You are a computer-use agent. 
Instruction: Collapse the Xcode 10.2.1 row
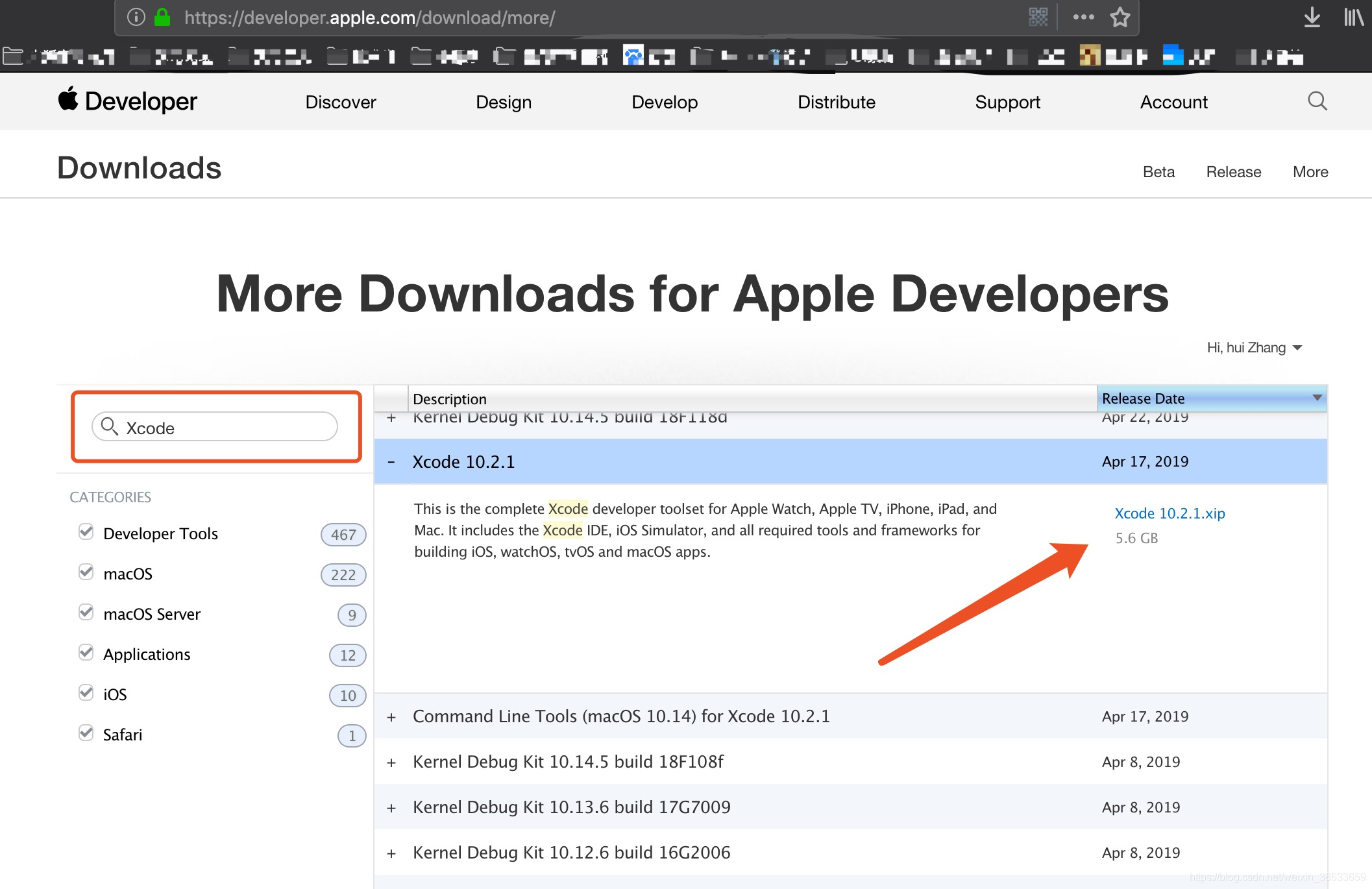391,462
